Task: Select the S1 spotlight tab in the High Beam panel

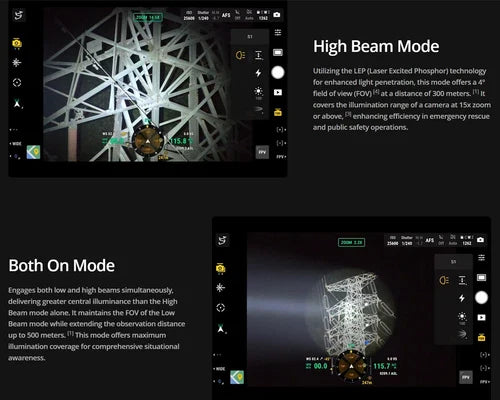Action: coord(250,37)
